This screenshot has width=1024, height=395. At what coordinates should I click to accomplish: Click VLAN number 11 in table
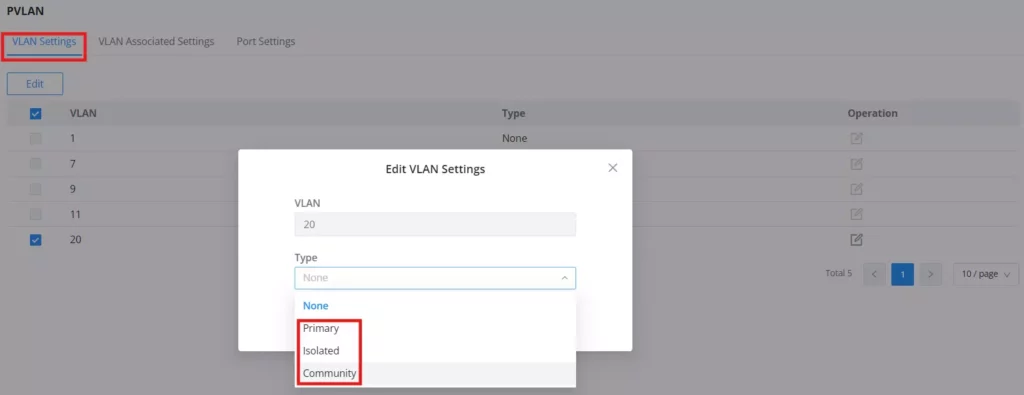point(74,214)
